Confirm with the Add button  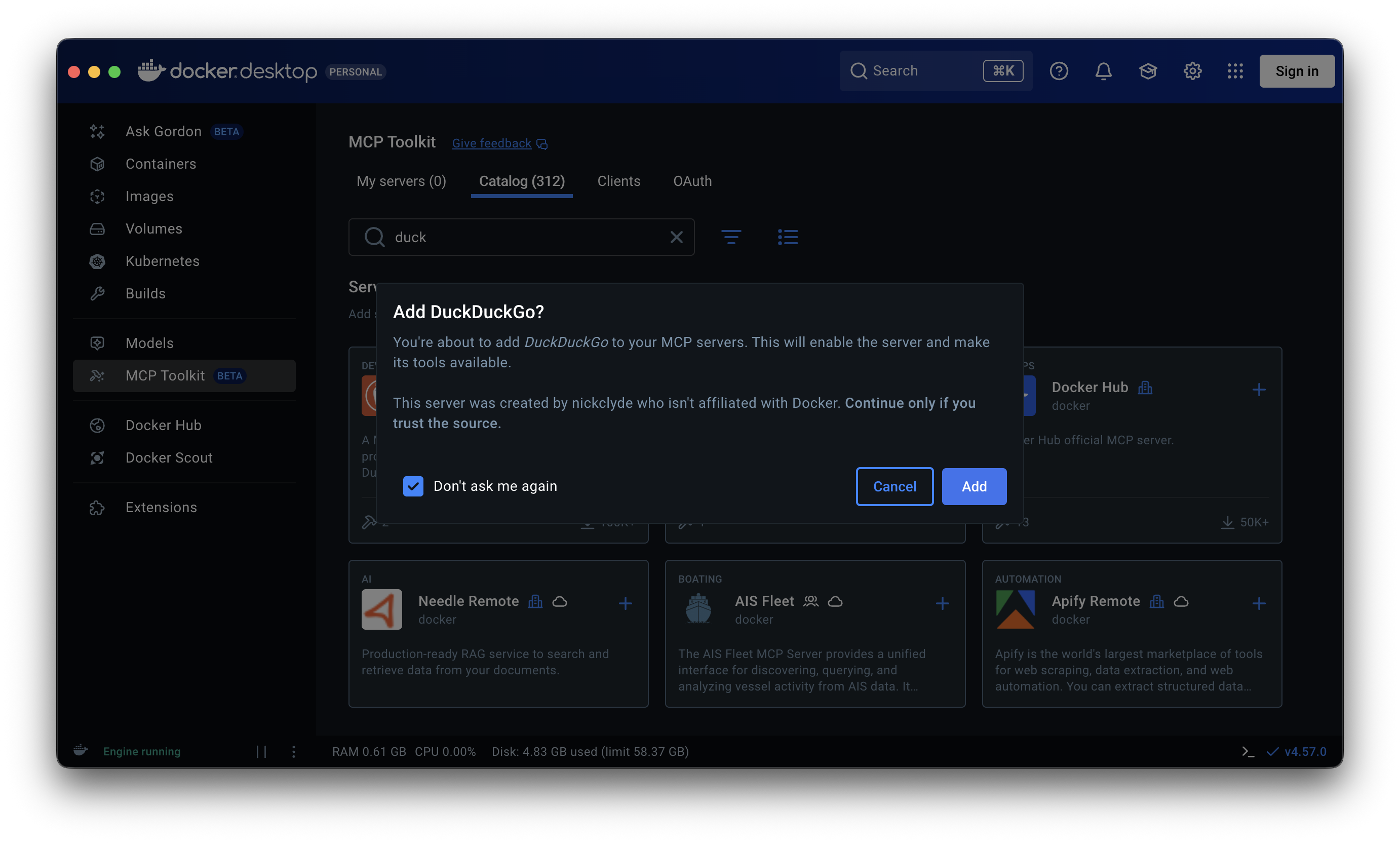974,486
